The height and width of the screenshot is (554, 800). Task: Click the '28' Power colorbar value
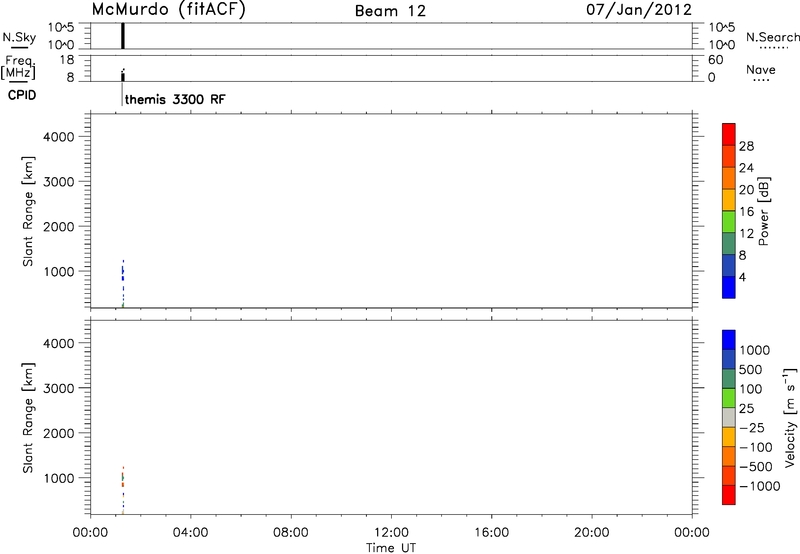pyautogui.click(x=746, y=146)
